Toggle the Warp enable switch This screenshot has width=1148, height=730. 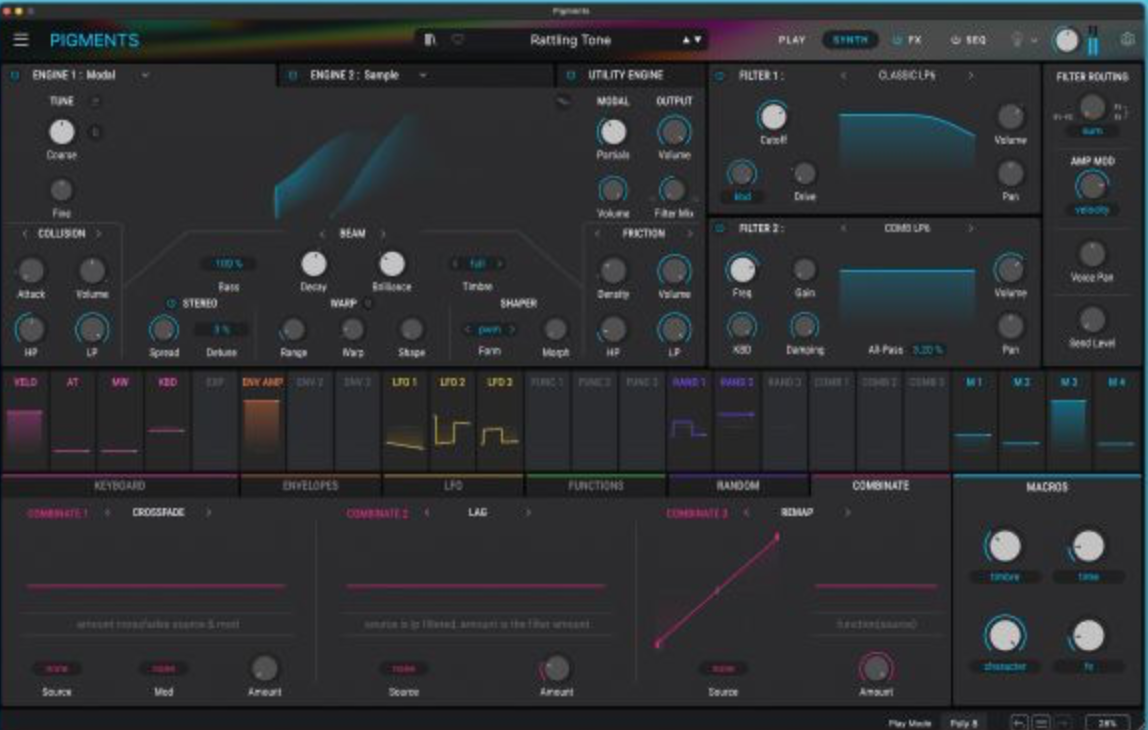point(368,303)
